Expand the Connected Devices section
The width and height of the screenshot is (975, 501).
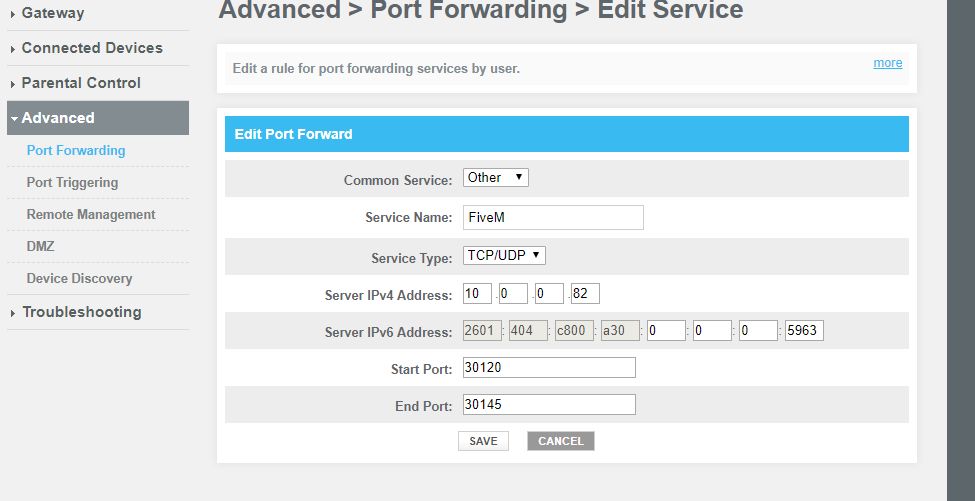coord(98,48)
